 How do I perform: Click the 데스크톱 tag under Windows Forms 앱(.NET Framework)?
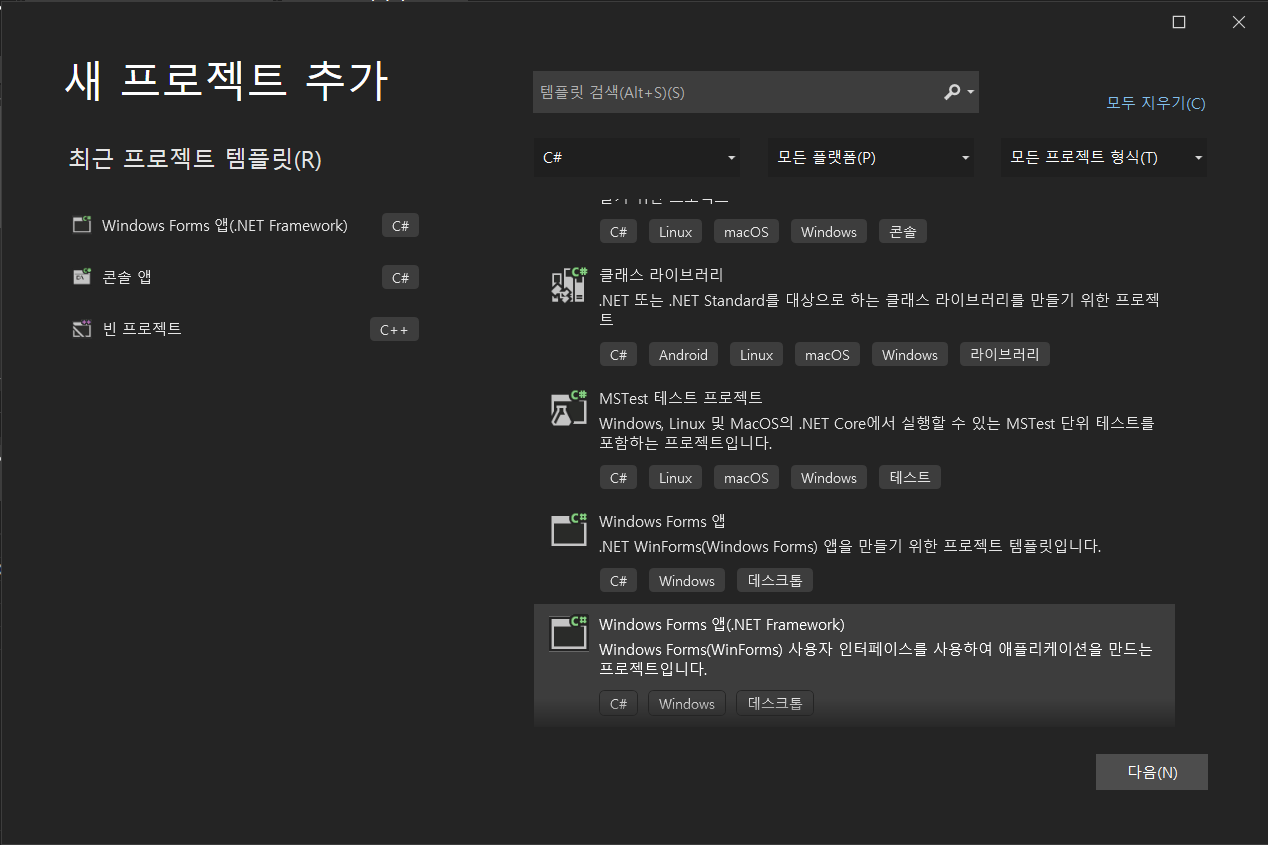[775, 703]
